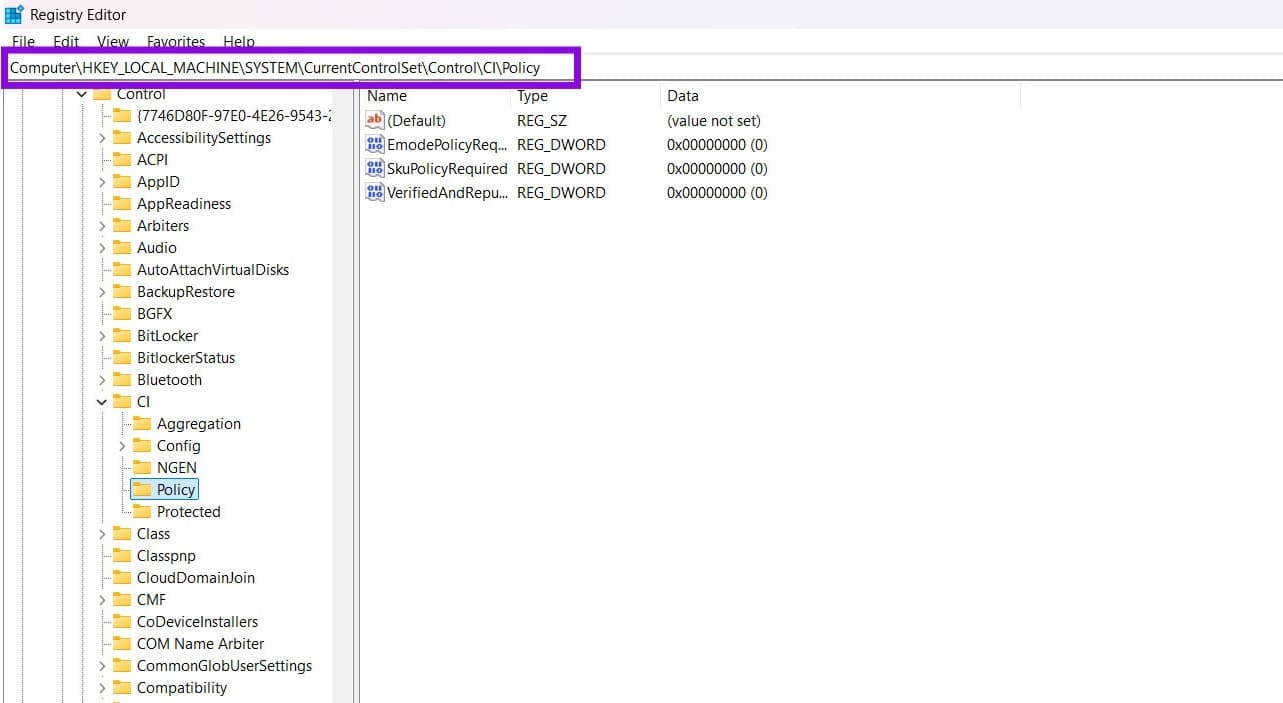Select the Config key label
1283x703 pixels.
(x=179, y=446)
